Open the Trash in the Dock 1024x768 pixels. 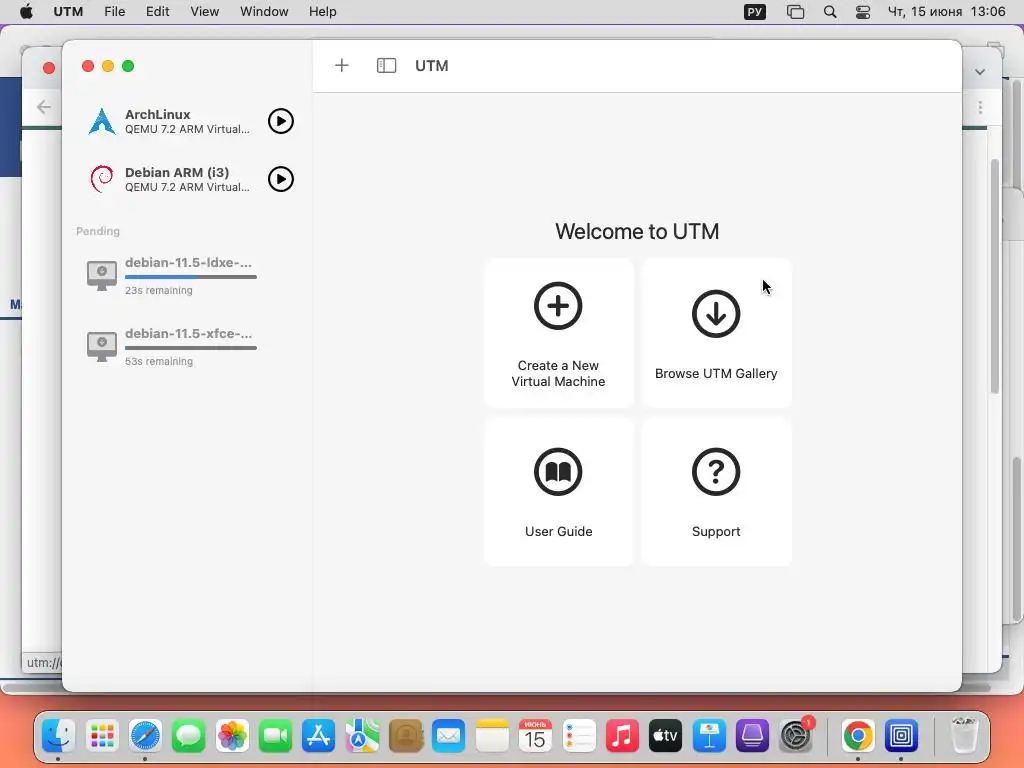[964, 735]
